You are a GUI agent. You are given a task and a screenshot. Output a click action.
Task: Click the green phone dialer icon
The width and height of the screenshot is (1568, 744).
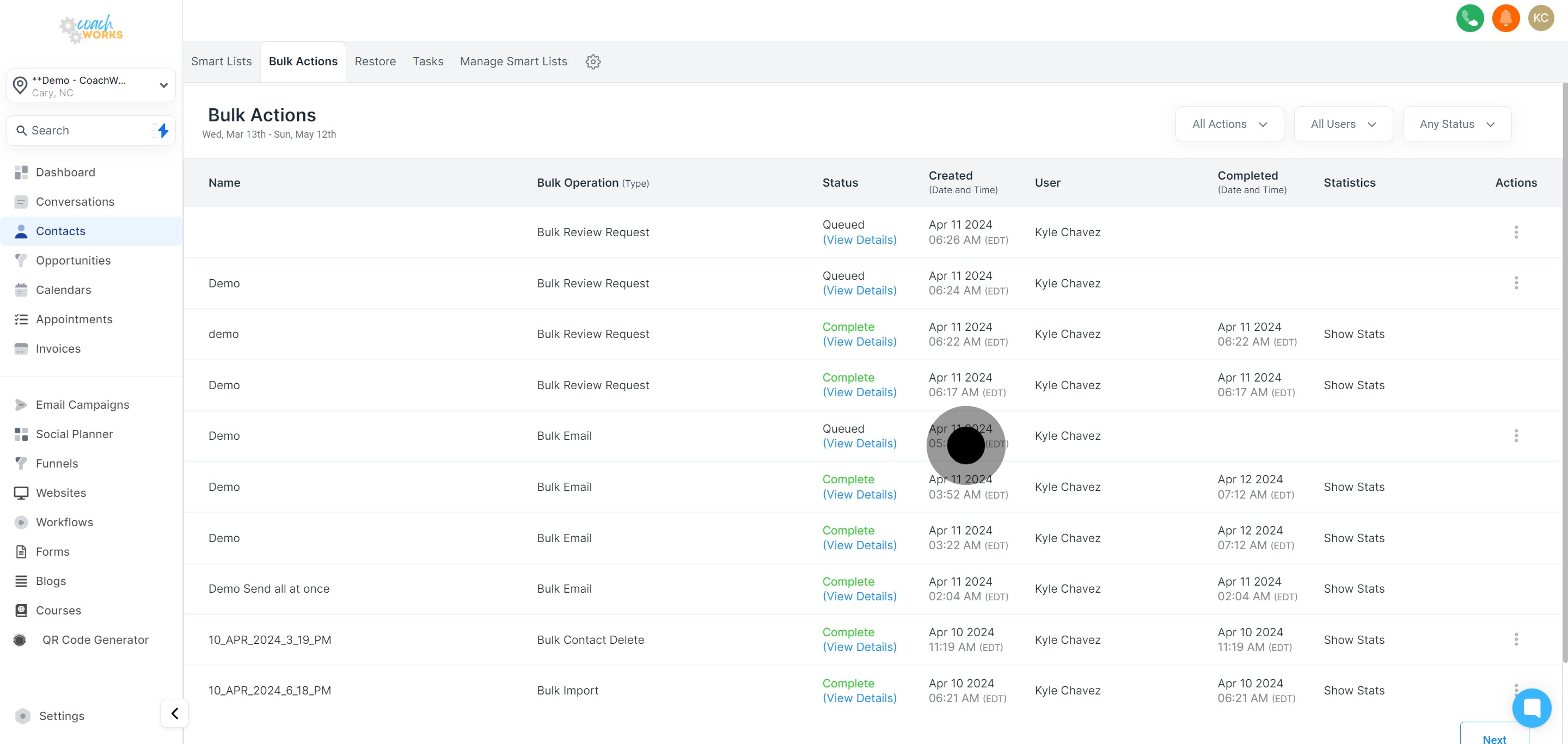coord(1469,19)
